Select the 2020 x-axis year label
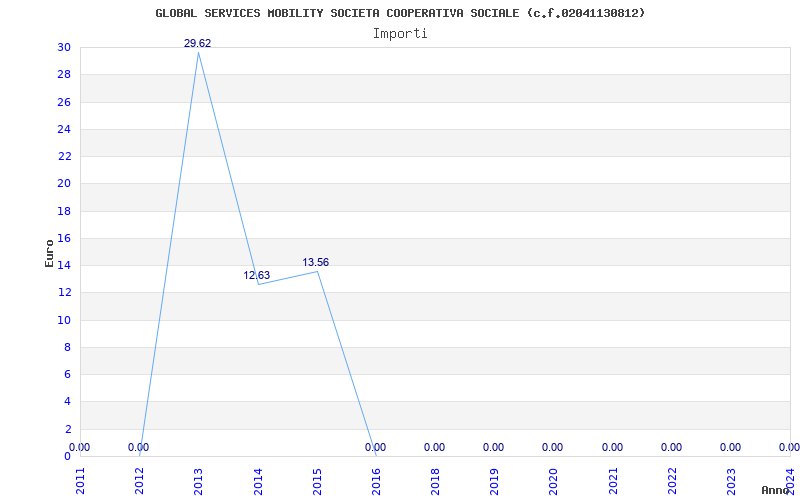 point(554,482)
